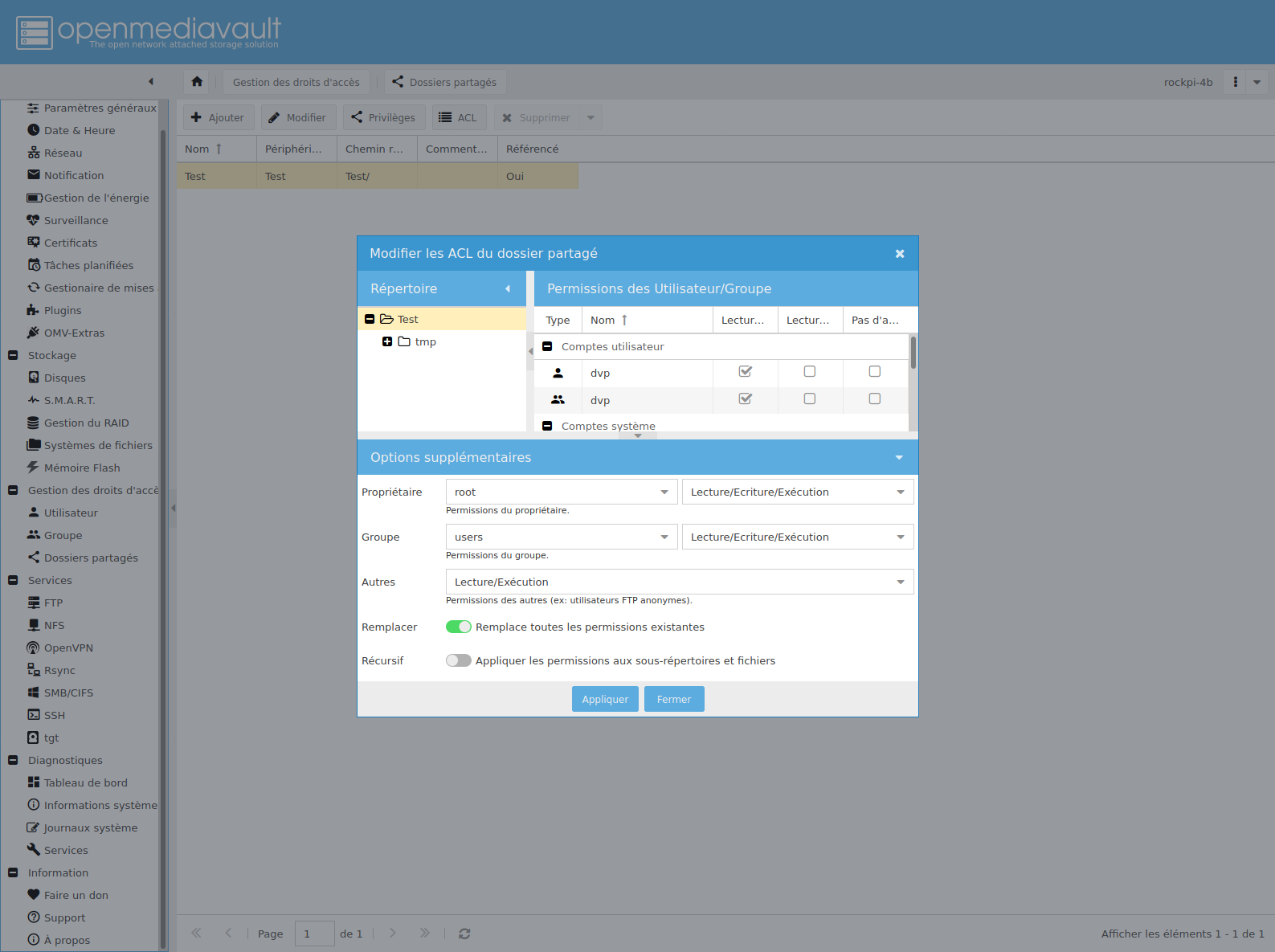Image resolution: width=1275 pixels, height=952 pixels.
Task: Enable the Récursif sub-directories switch
Action: click(x=459, y=660)
